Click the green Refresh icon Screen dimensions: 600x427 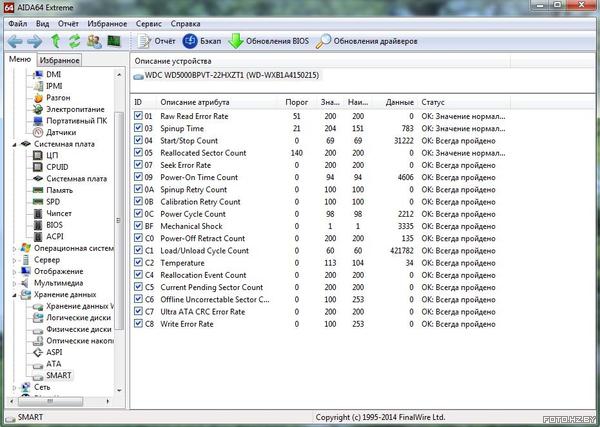click(75, 41)
